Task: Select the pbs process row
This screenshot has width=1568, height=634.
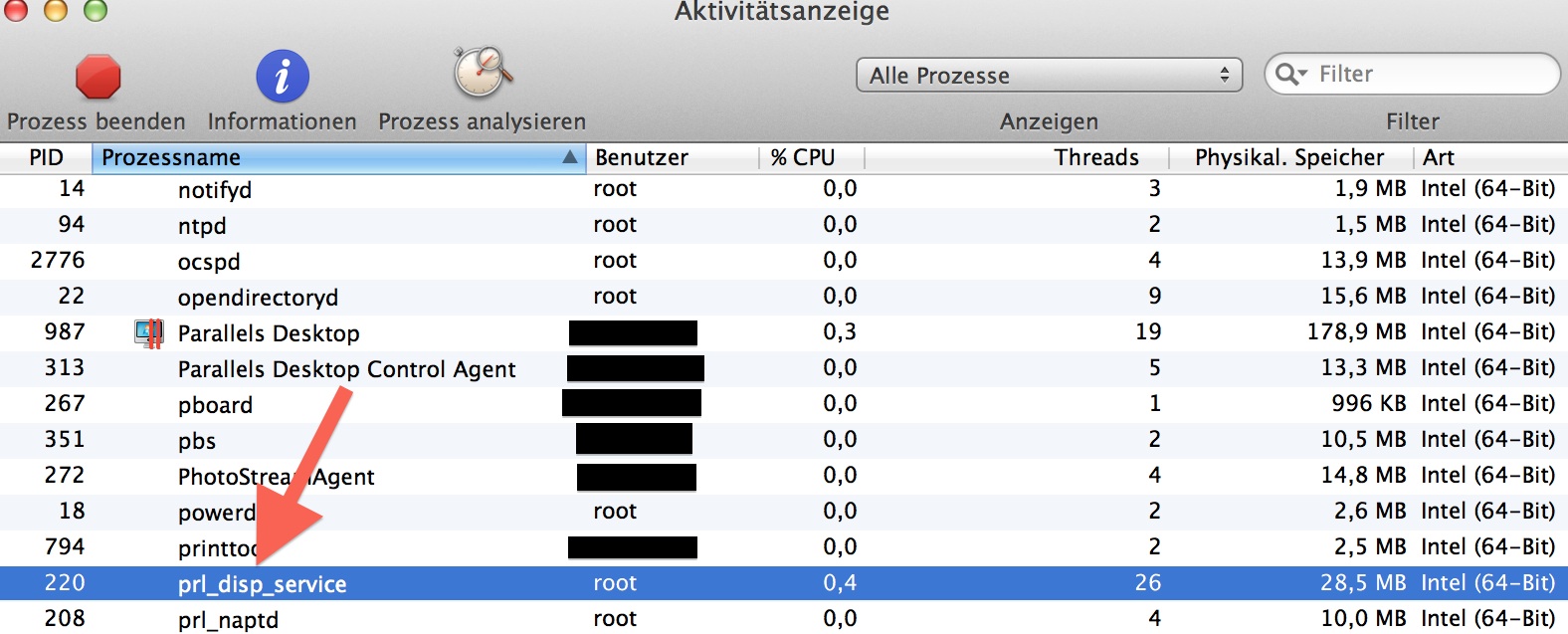Action: [784, 440]
